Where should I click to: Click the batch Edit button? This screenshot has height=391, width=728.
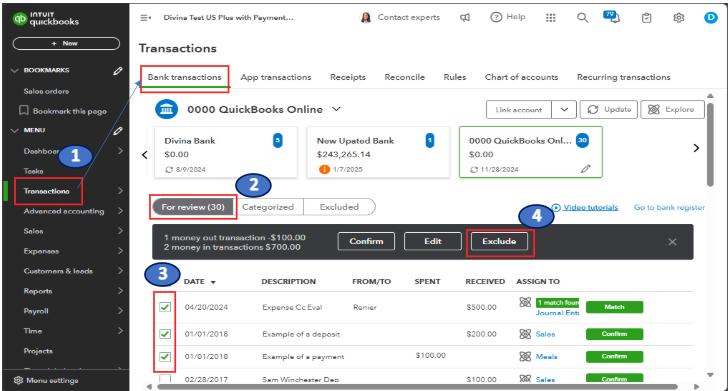[433, 241]
